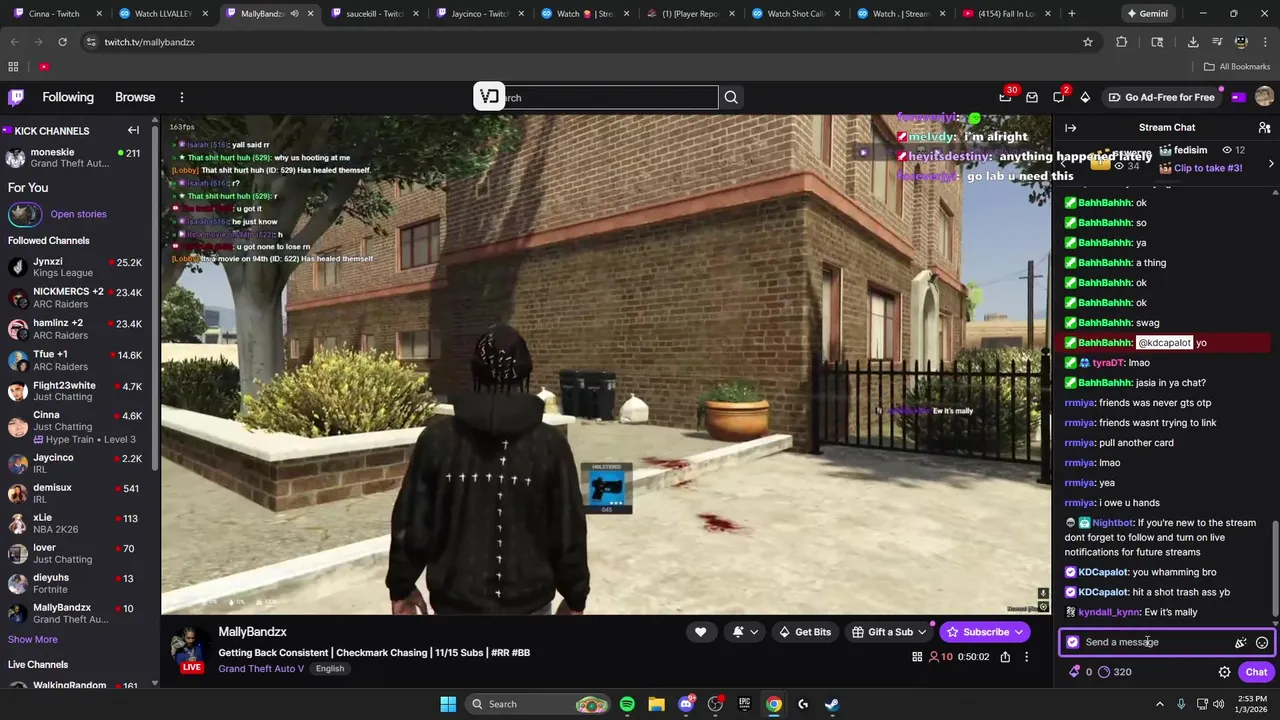Follow MallyBandzx with heart button
The width and height of the screenshot is (1280, 720).
pos(700,632)
